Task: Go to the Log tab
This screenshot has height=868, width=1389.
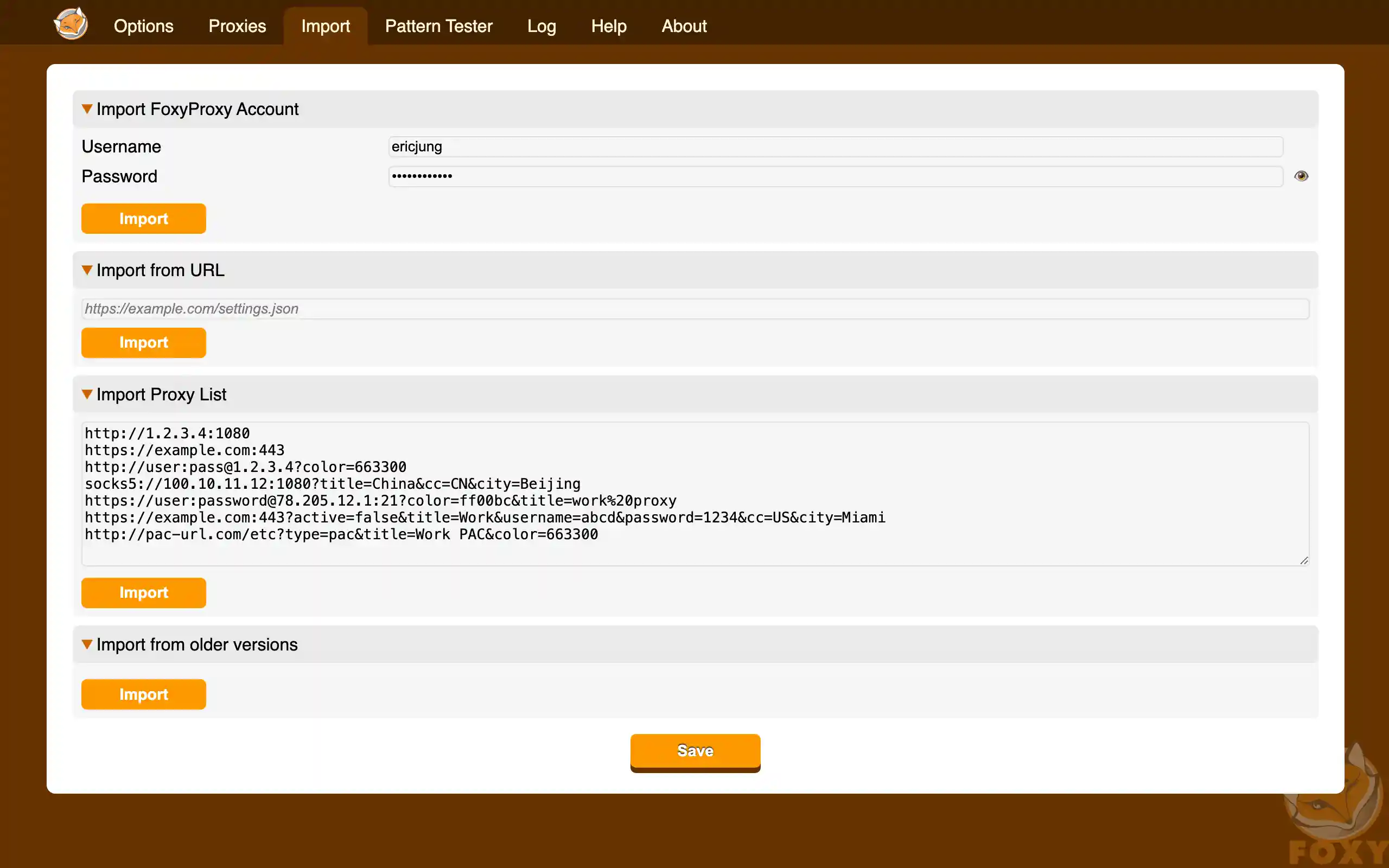Action: tap(541, 26)
